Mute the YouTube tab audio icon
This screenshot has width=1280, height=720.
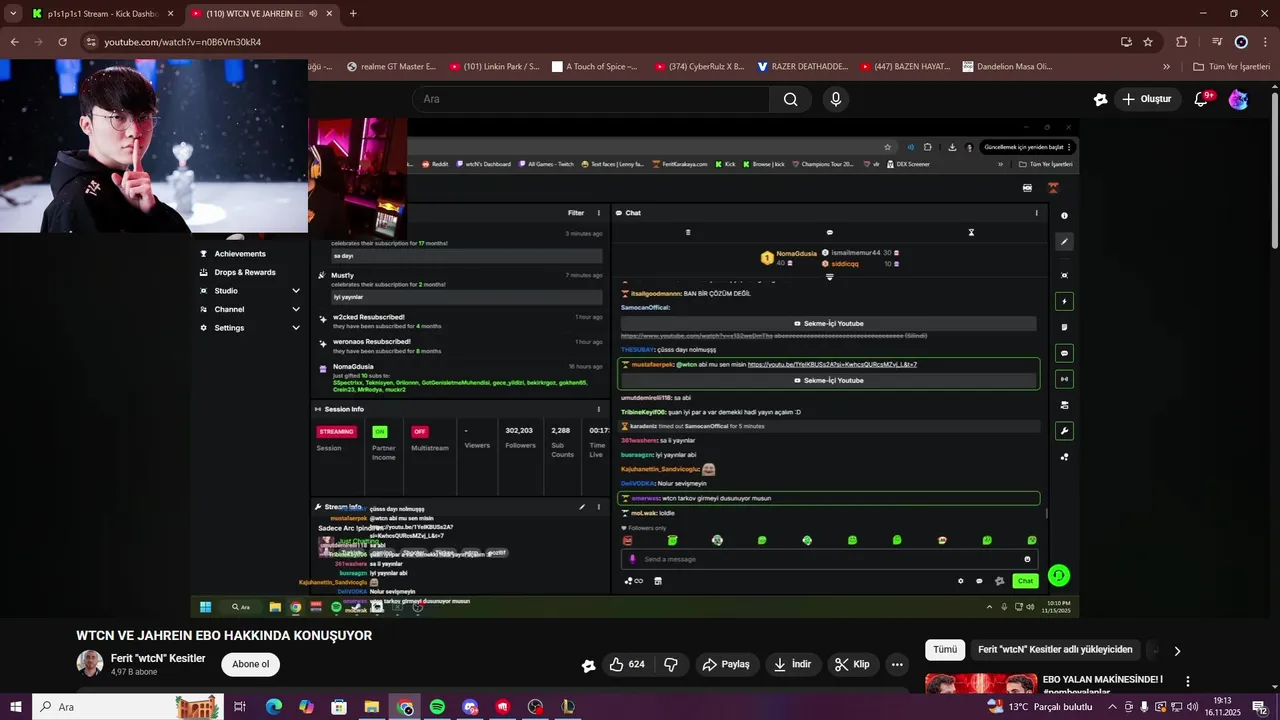pyautogui.click(x=313, y=14)
